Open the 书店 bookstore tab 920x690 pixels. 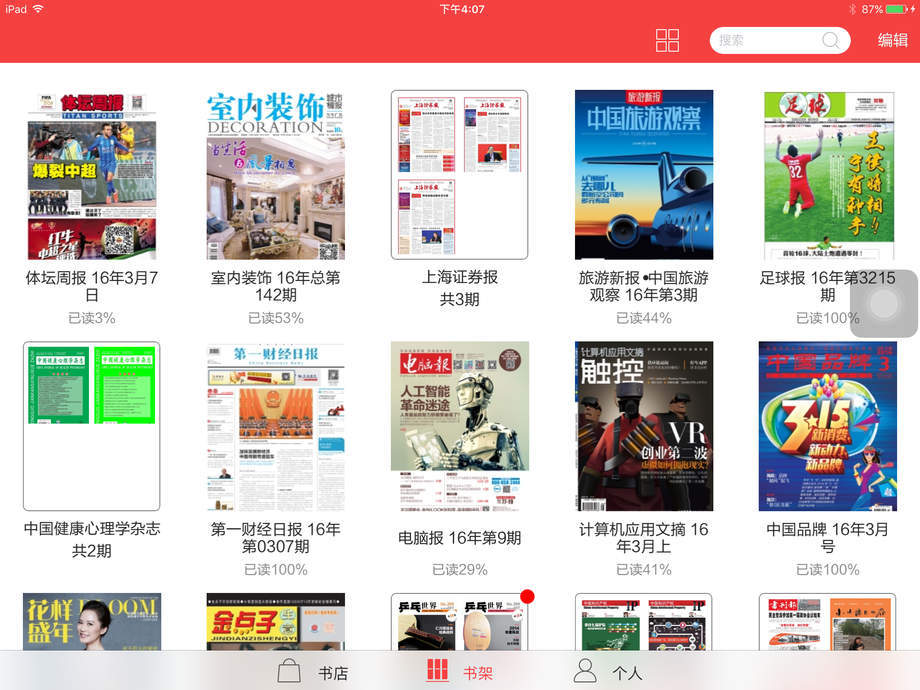click(313, 671)
